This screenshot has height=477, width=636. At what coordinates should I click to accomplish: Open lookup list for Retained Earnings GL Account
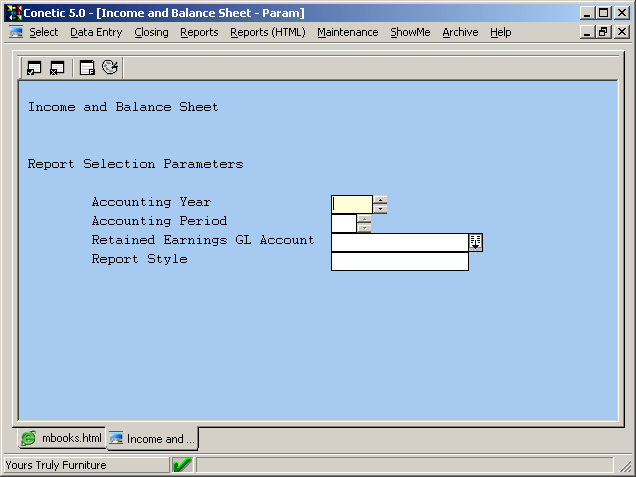475,242
